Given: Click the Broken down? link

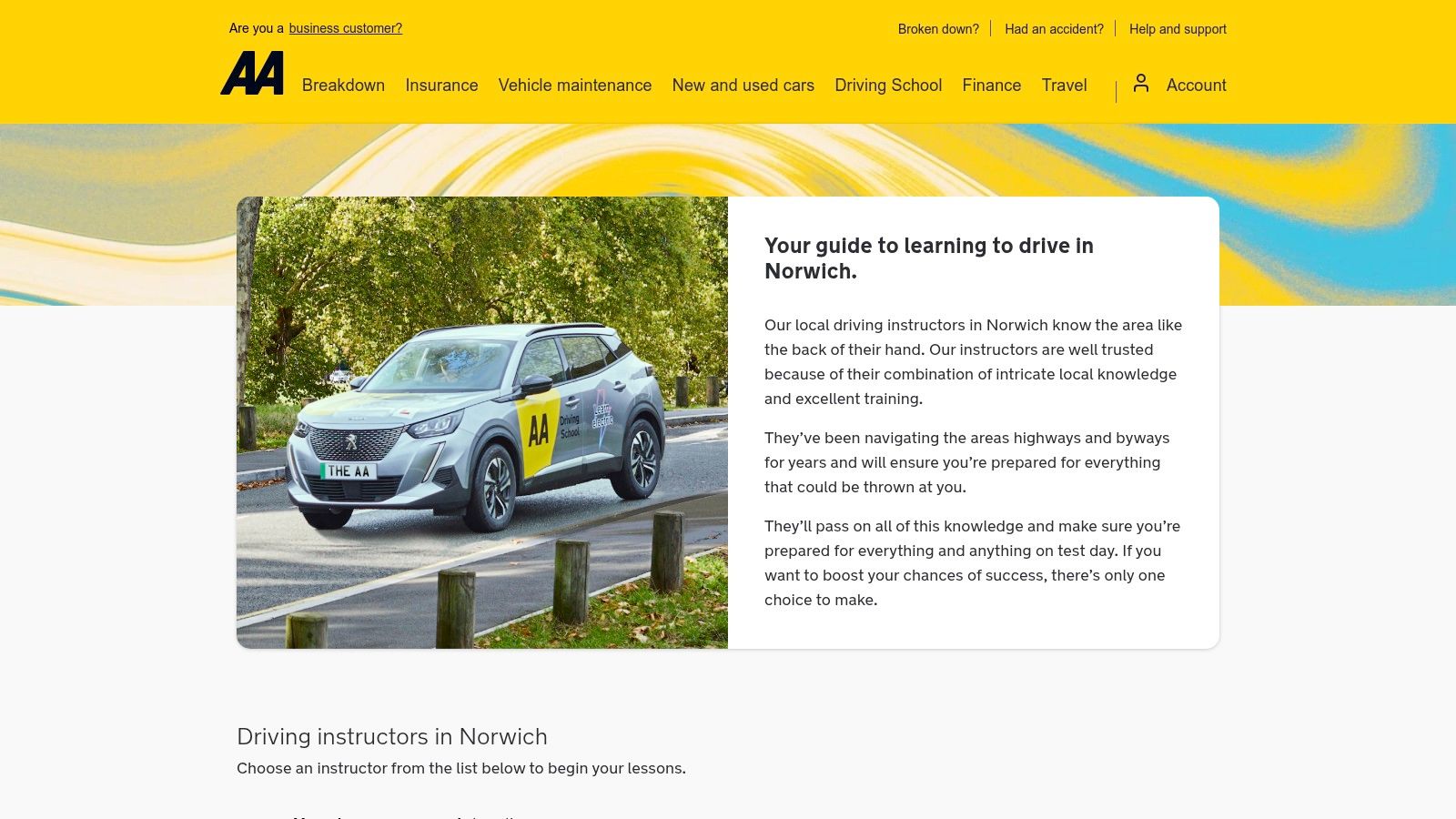Looking at the screenshot, I should coord(937,29).
